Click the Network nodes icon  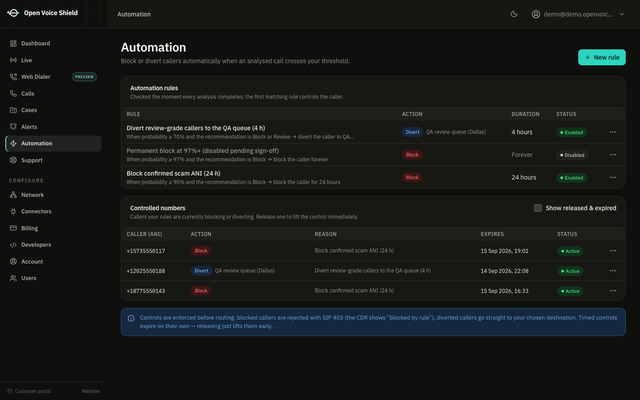coord(13,195)
